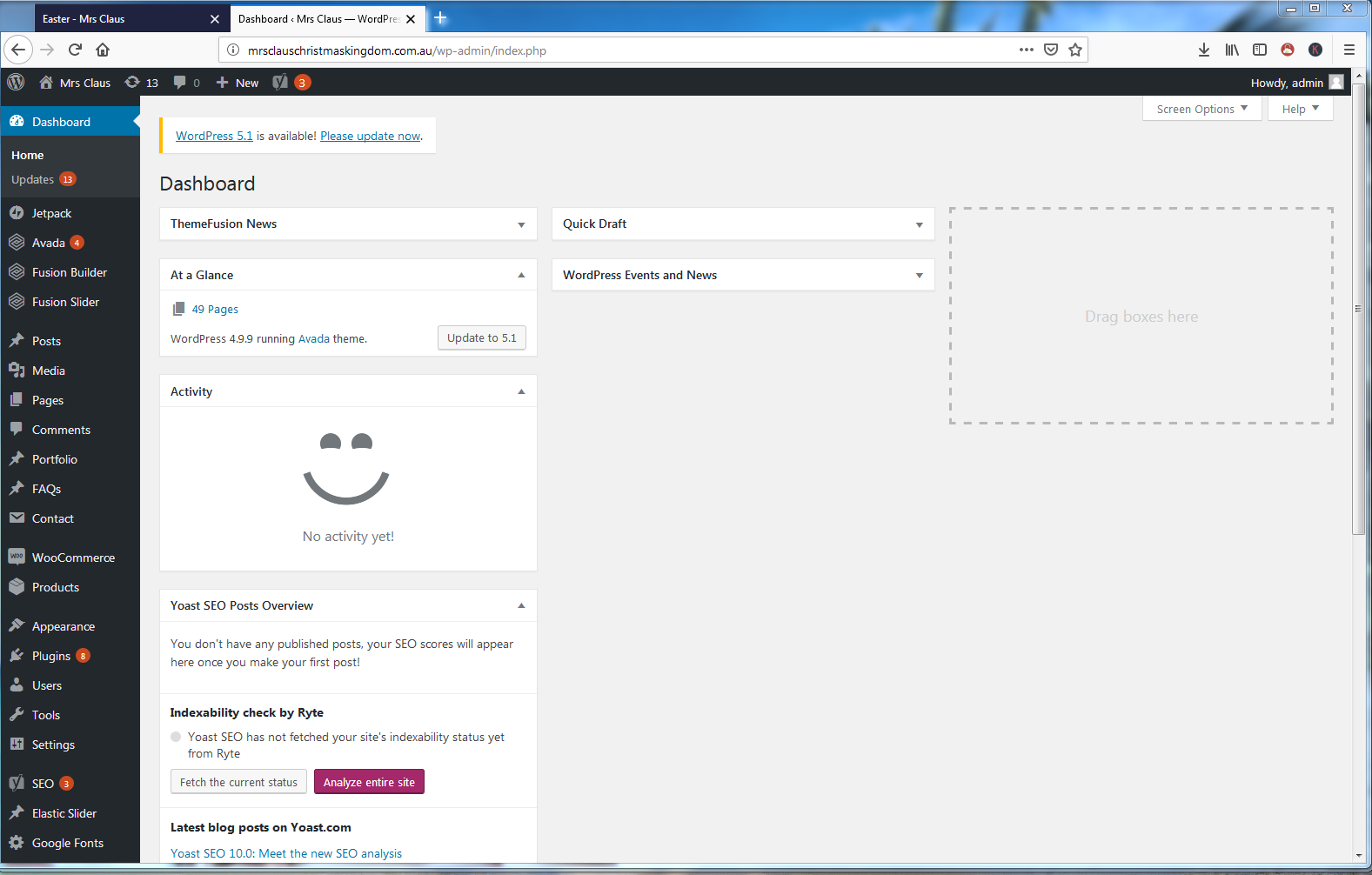Open WooCommerce in the sidebar menu
Screen dimensions: 1372x875
[x=73, y=558]
